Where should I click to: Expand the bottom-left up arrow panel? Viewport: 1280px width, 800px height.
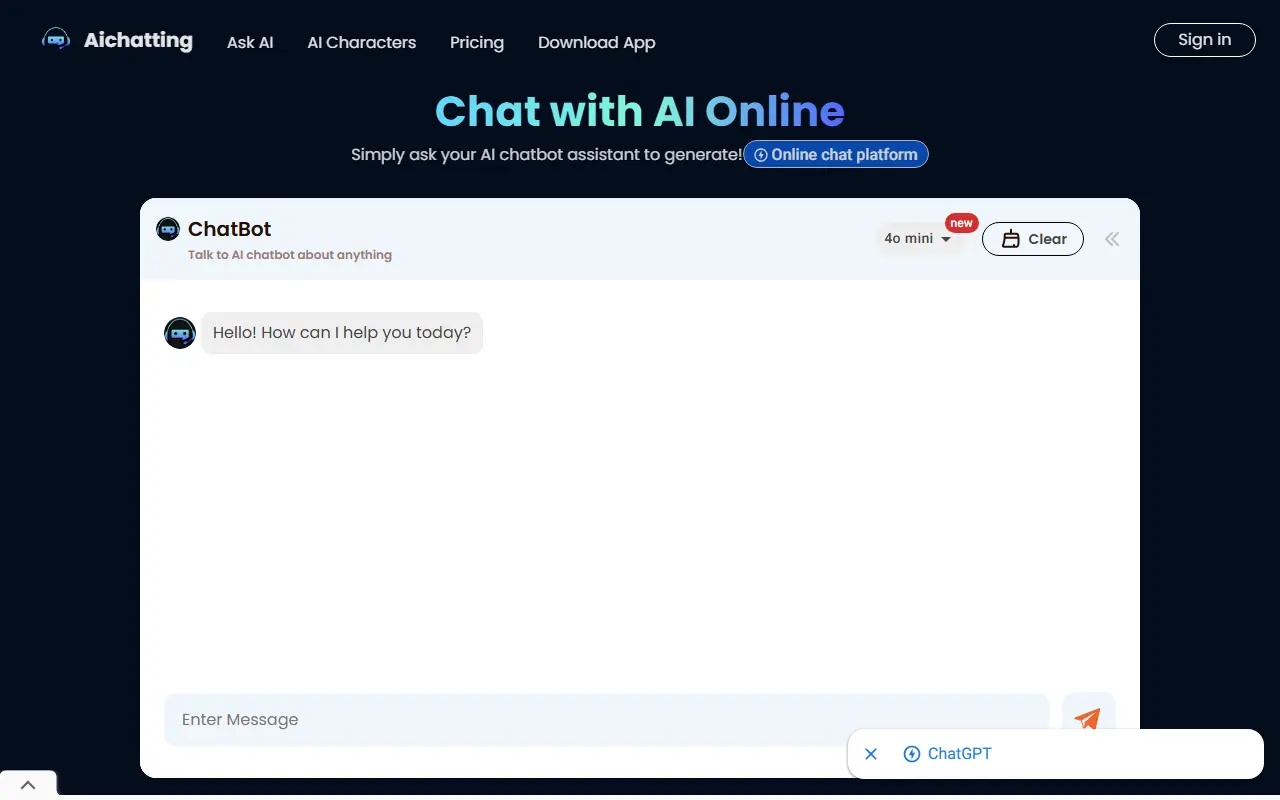(28, 784)
